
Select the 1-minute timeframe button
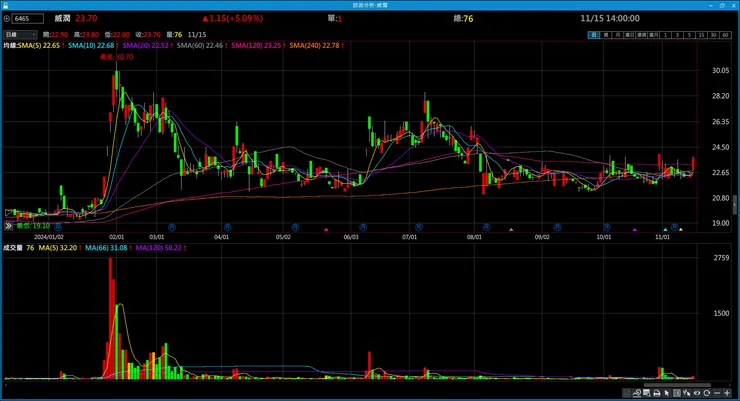665,34
